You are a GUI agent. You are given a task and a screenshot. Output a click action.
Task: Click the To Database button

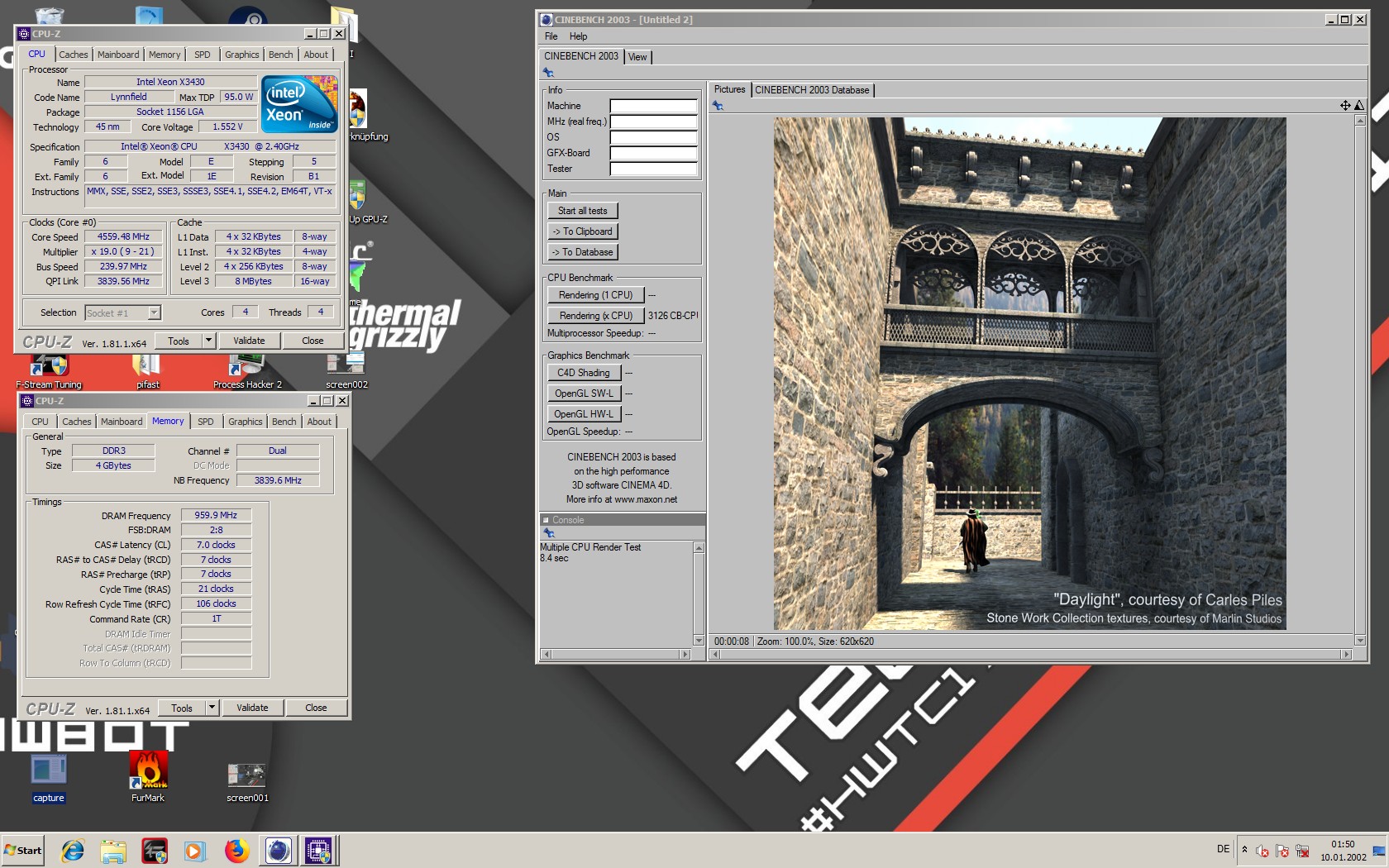pyautogui.click(x=583, y=252)
